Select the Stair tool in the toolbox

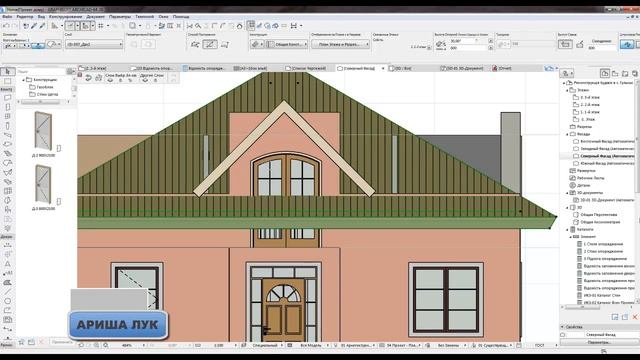[7, 153]
